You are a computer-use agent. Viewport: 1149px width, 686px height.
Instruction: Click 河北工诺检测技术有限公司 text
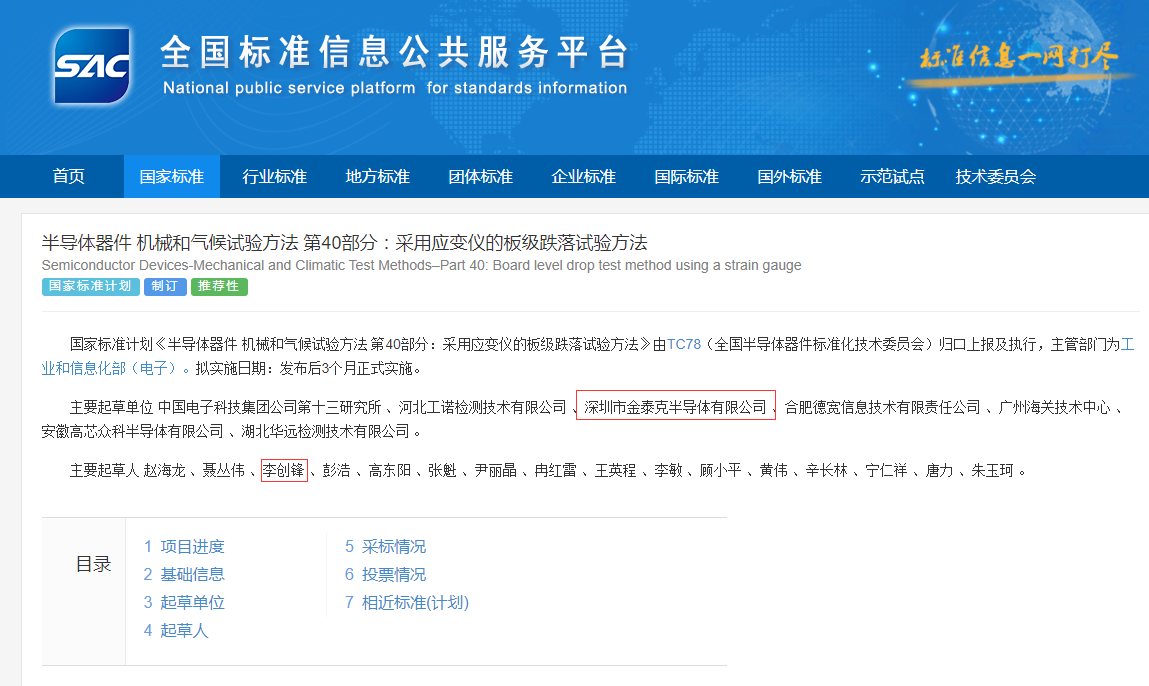click(482, 407)
